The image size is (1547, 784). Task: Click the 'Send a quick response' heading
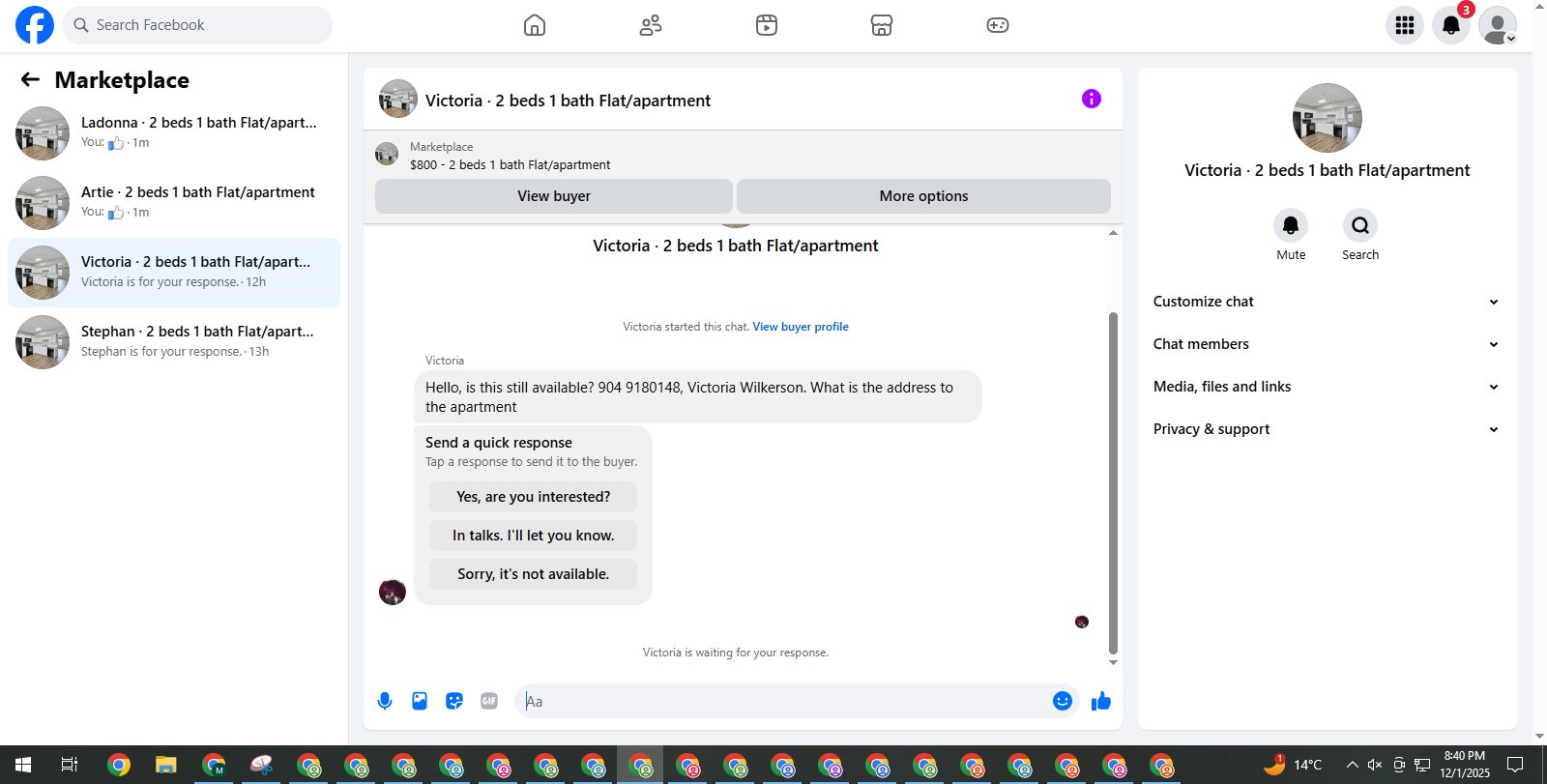[x=499, y=443]
